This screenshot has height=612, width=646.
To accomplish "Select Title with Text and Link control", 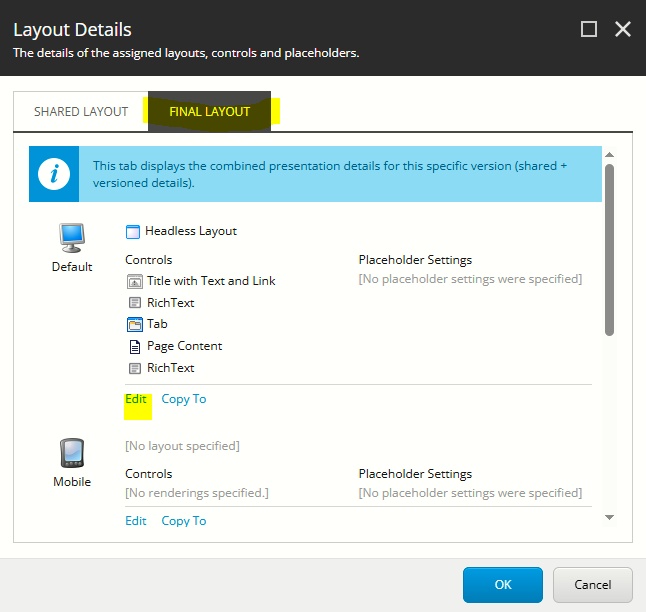I will (211, 281).
